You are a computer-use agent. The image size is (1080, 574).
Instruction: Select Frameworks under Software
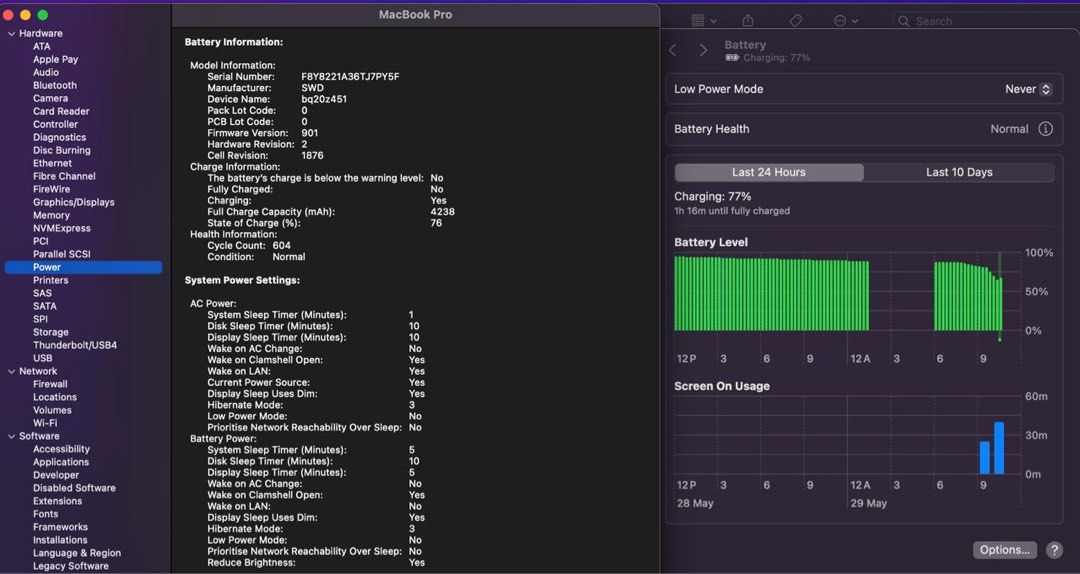click(60, 527)
